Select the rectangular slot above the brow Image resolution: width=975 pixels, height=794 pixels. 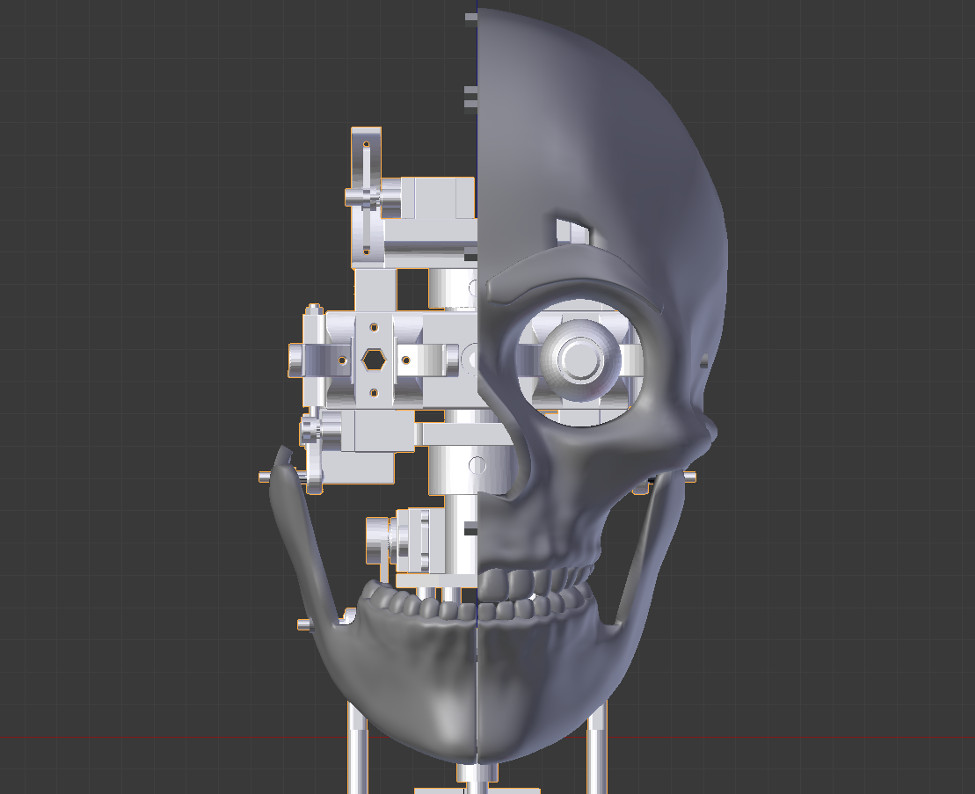(x=571, y=229)
